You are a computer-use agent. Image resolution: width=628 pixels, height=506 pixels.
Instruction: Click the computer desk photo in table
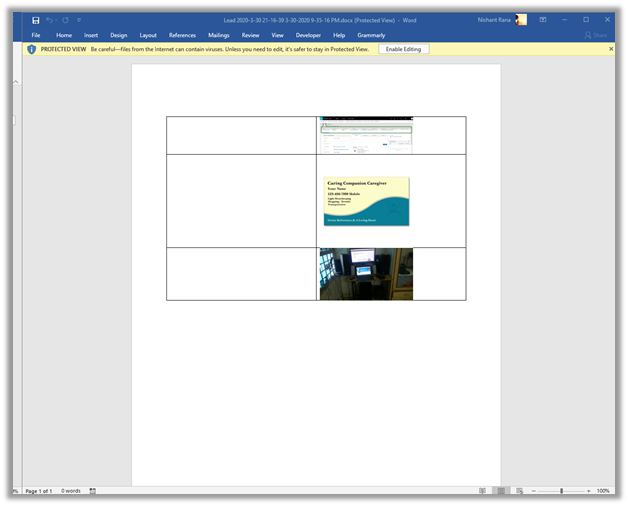pos(366,274)
